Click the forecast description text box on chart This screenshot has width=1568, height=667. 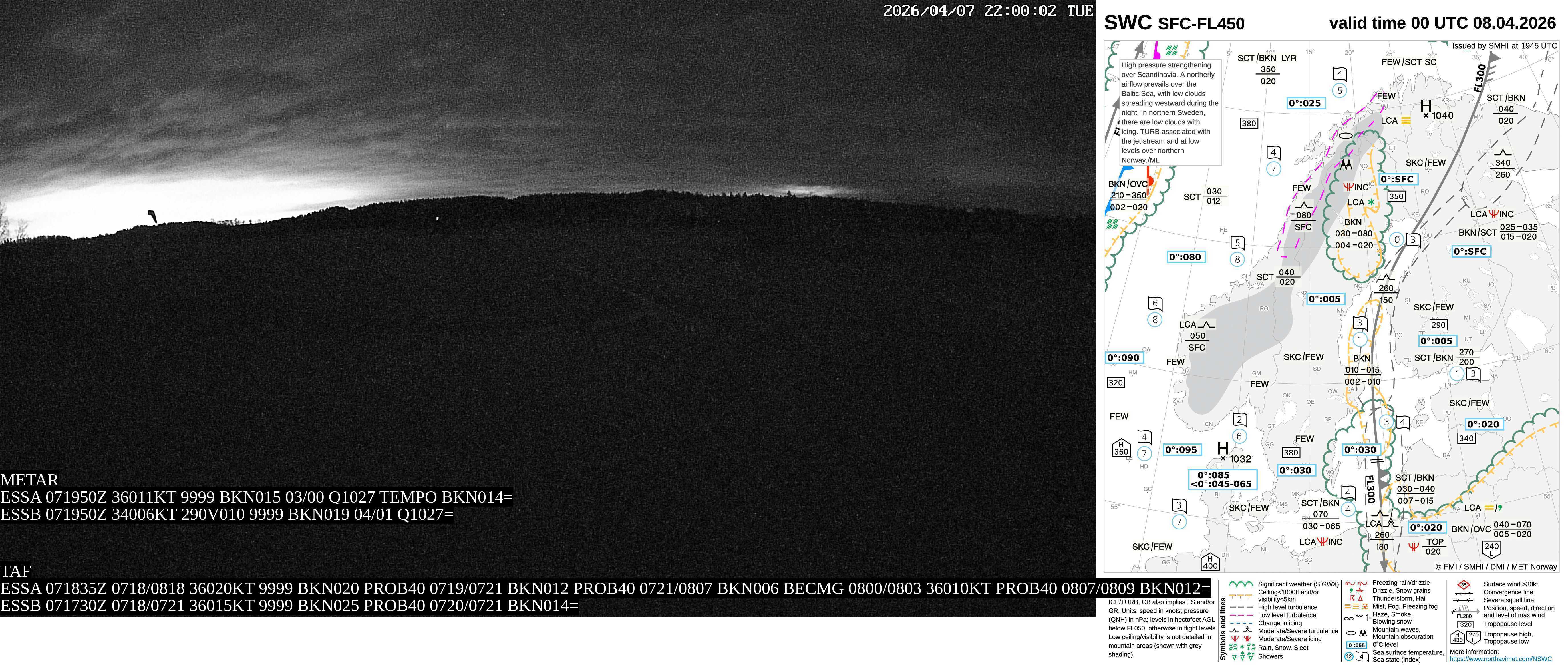click(1169, 113)
